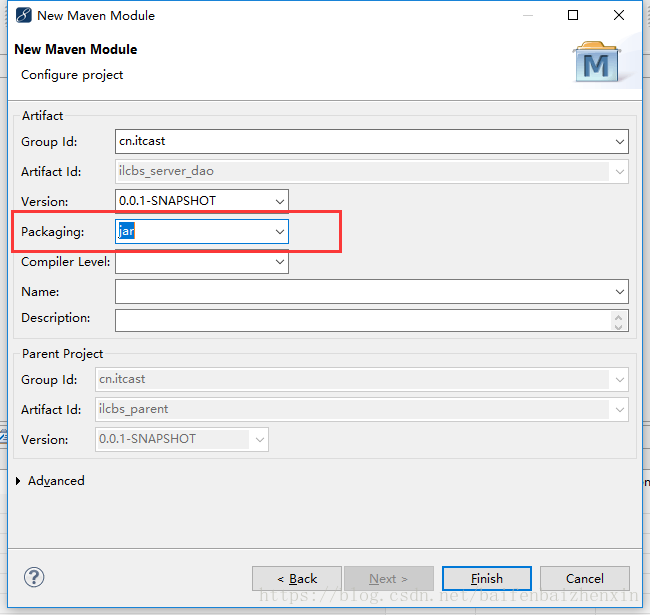Click the Next button
This screenshot has width=650, height=615.
pos(389,579)
